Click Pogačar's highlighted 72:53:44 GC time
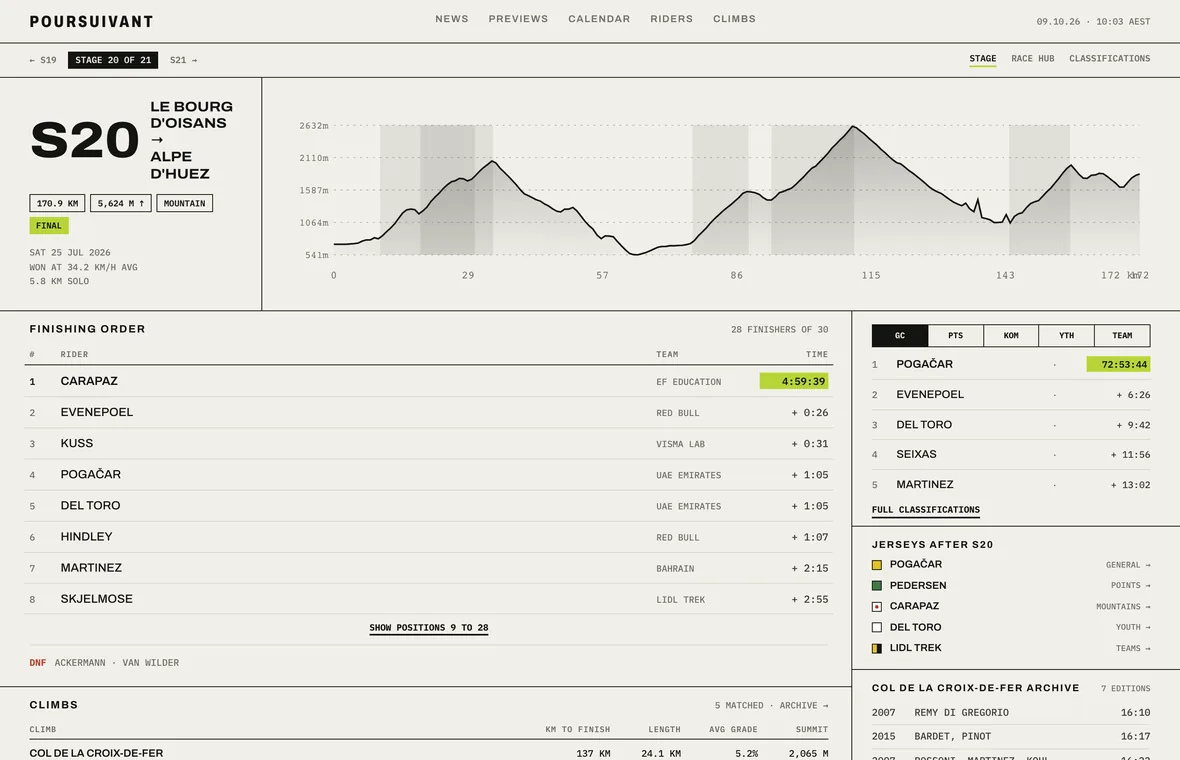Viewport: 1180px width, 760px height. coord(1118,365)
